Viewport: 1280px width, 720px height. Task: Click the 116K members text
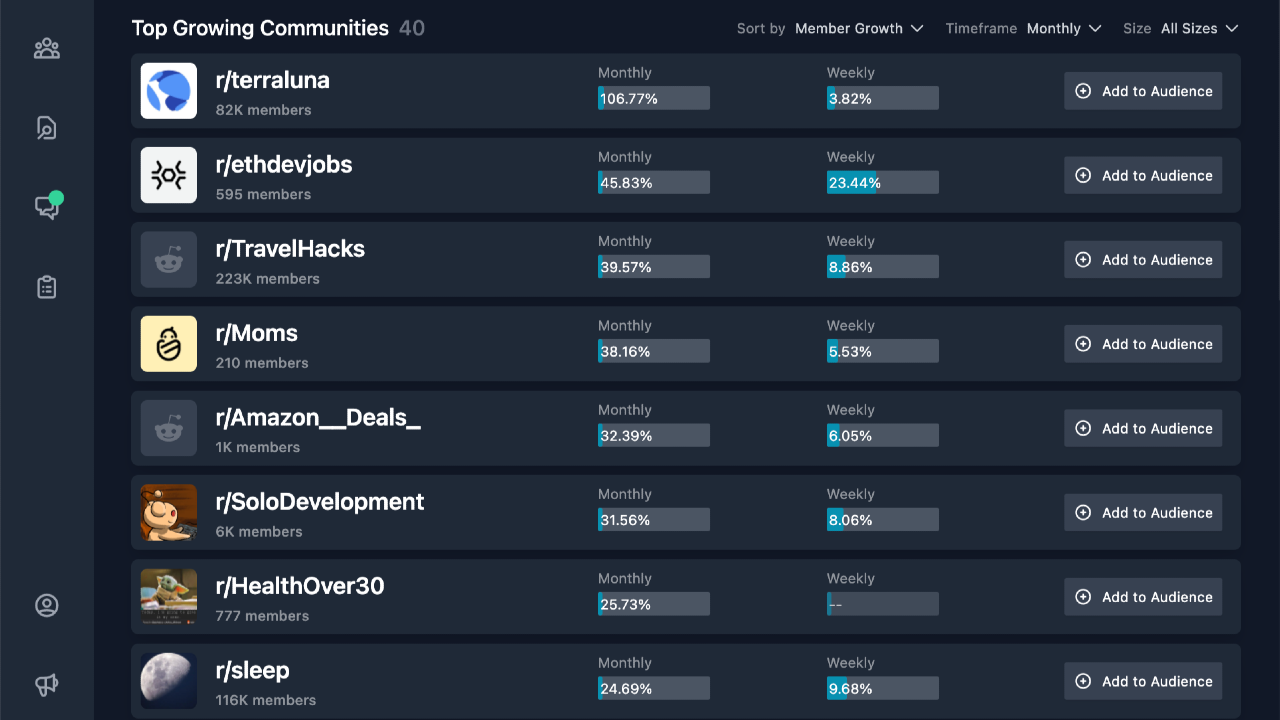tap(266, 700)
